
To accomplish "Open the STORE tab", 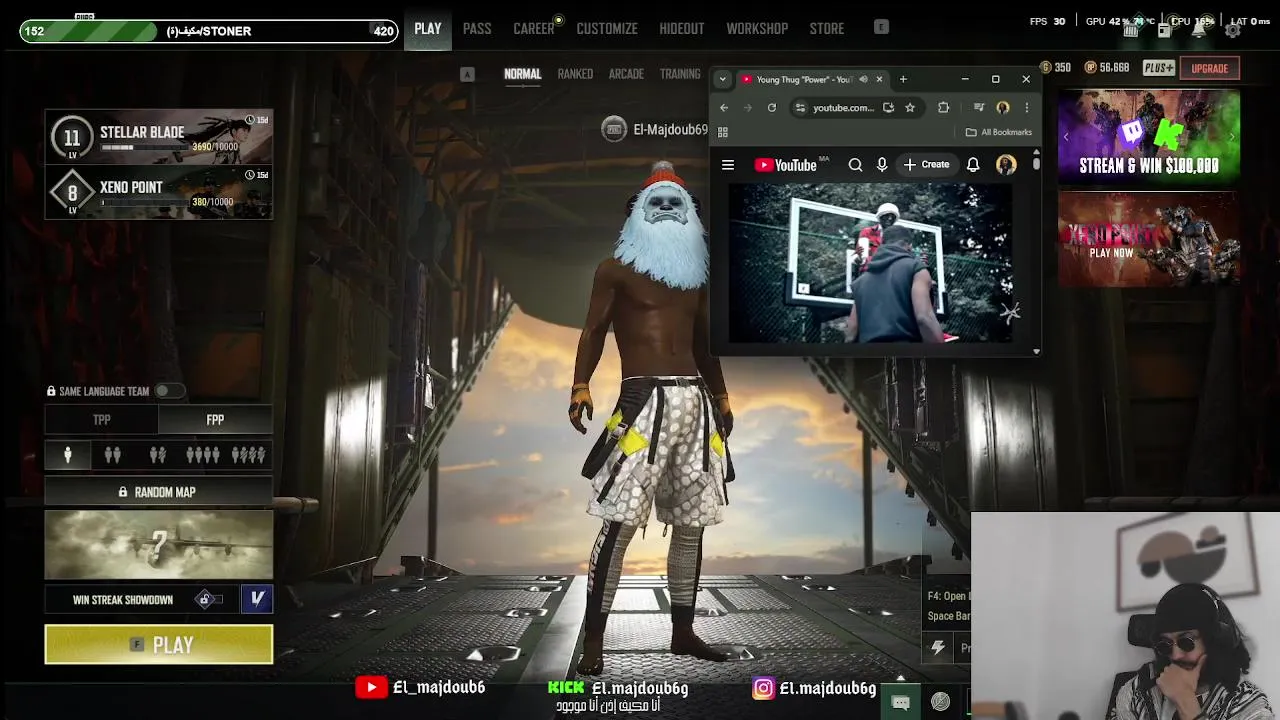I will 827,29.
